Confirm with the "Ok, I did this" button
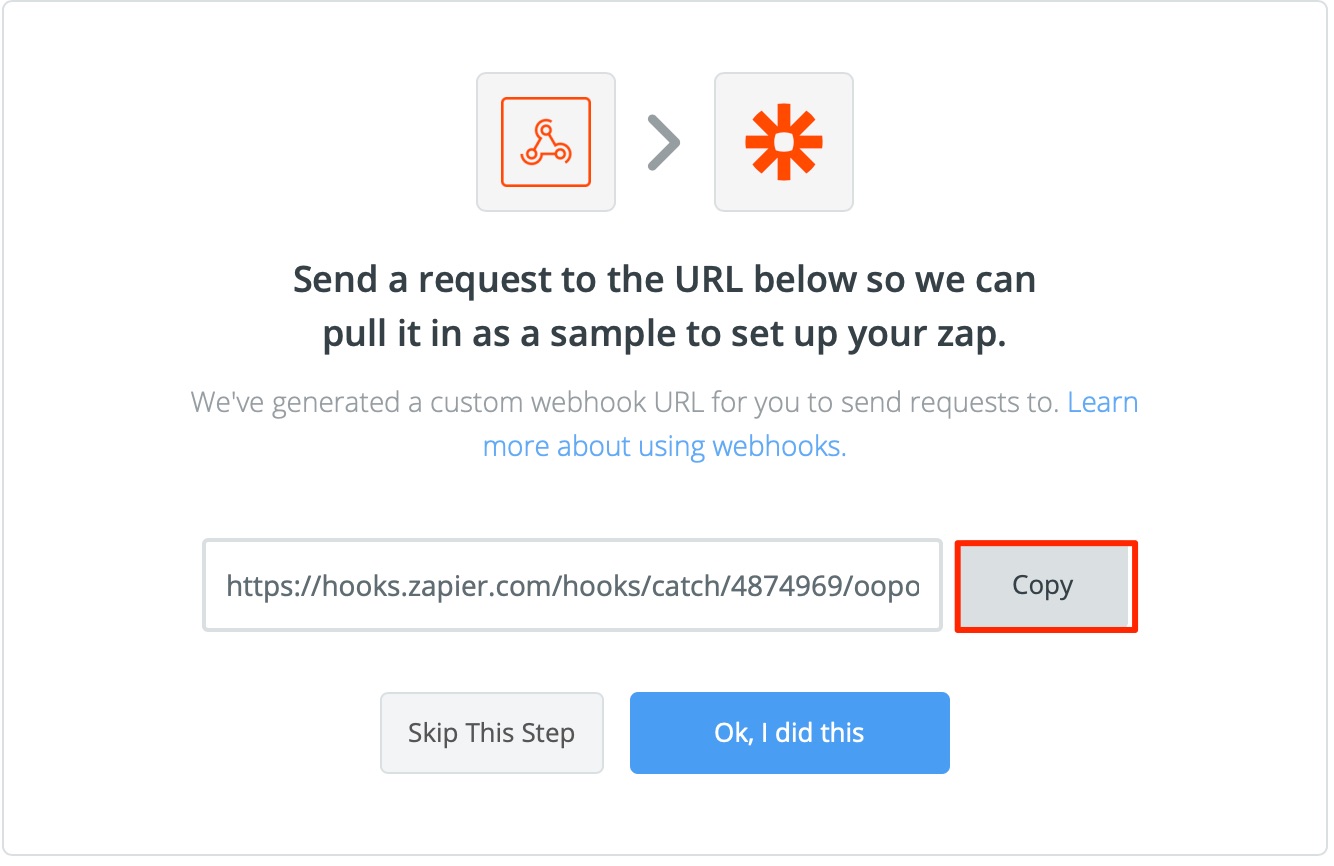This screenshot has height=866, width=1334. coord(790,733)
